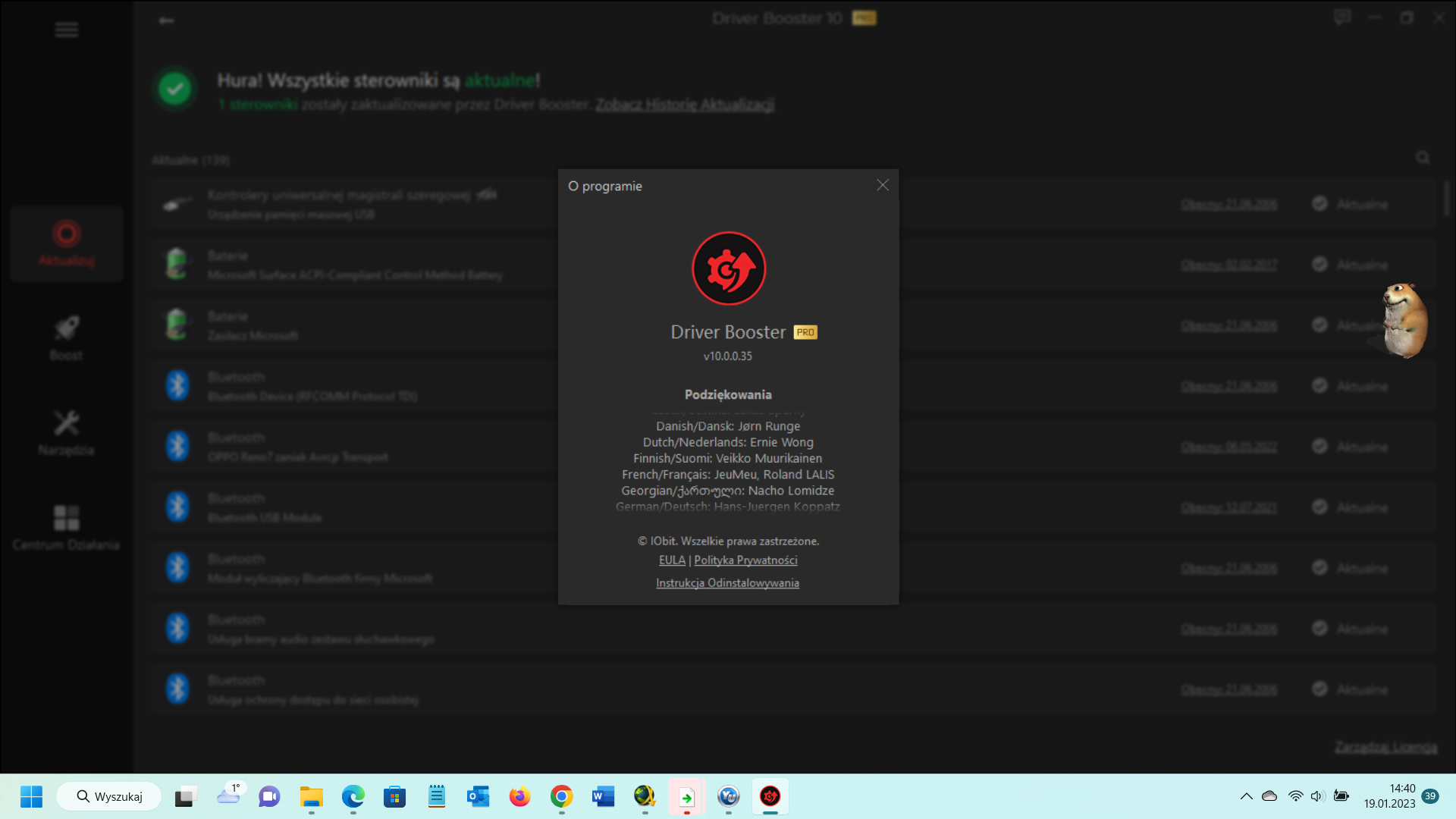Open the Polityka Prywatności link
The height and width of the screenshot is (819, 1456).
pos(745,560)
